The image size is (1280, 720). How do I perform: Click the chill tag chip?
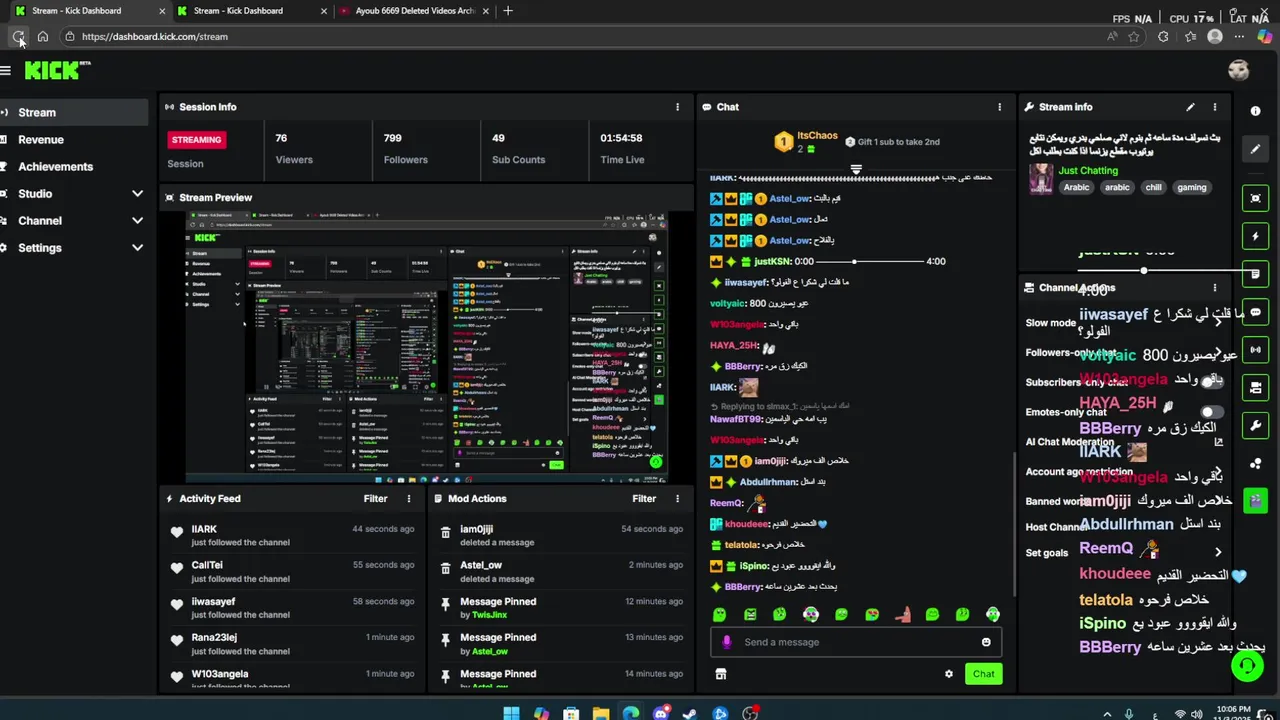[x=1154, y=187]
